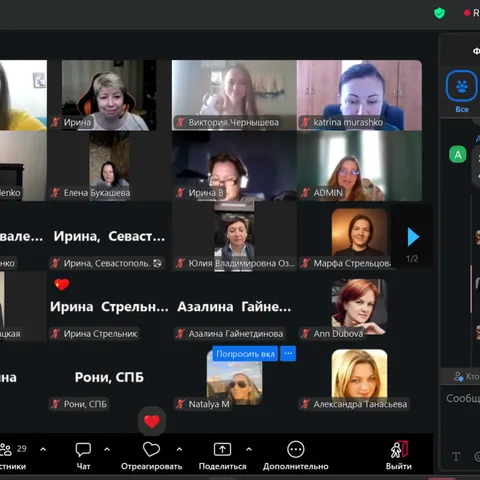480x480 pixels.
Task: Click muted mic icon next to ADMIN
Action: (305, 193)
